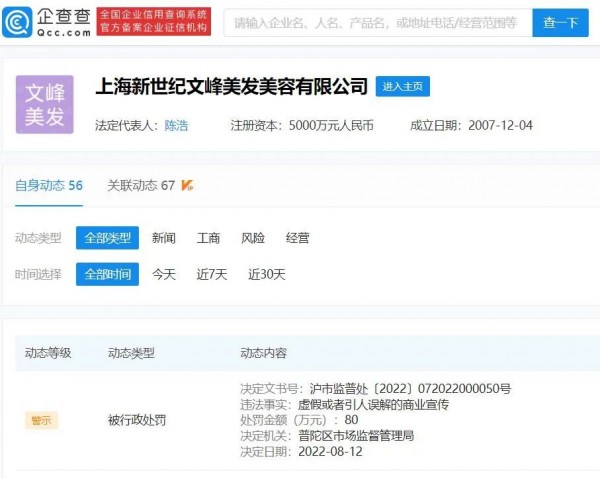Switch to the 关联动态 67 tab

pos(141,186)
